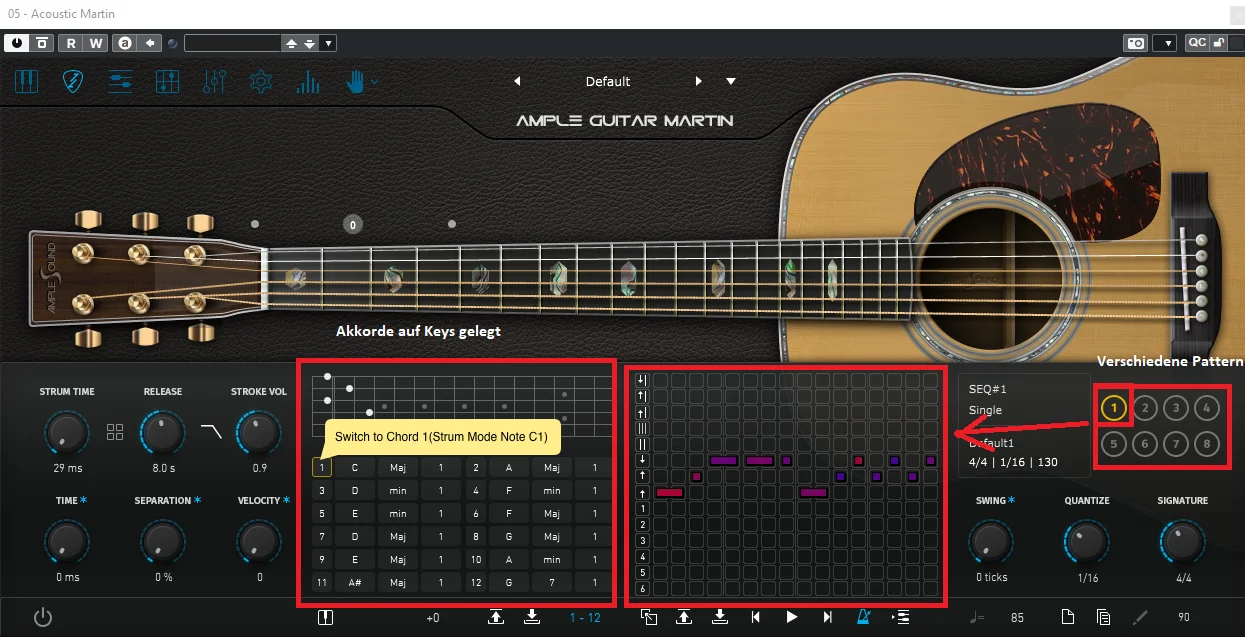Open the vertical faders FX panel
This screenshot has width=1245, height=637.
[x=214, y=82]
